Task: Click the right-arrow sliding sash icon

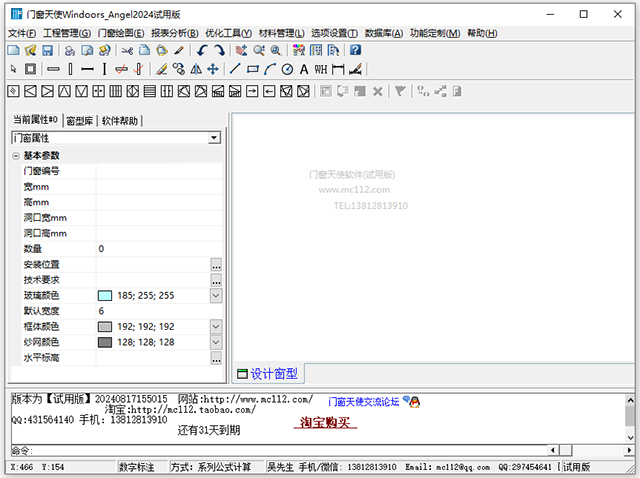Action: (252, 91)
